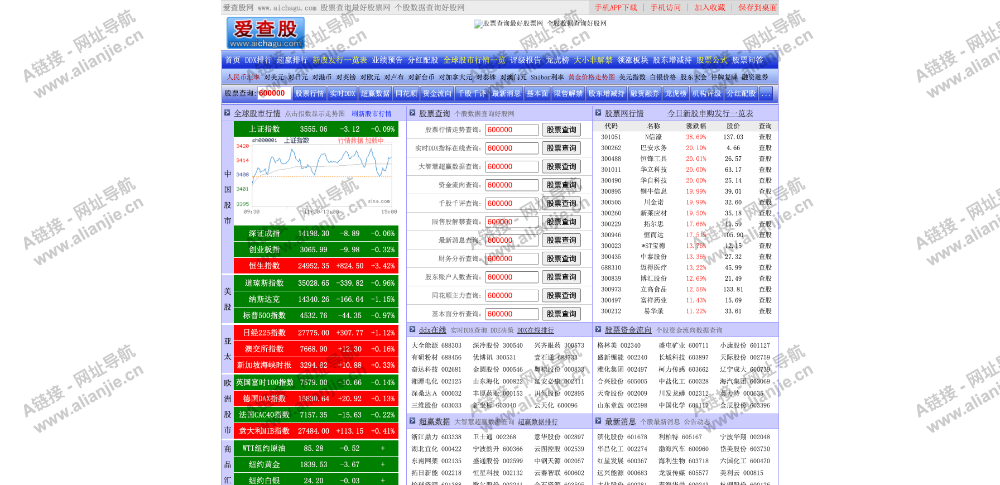The image size is (1000, 485).
Task: Click 今日新股申购发行一览表 link
Action: tap(710, 113)
